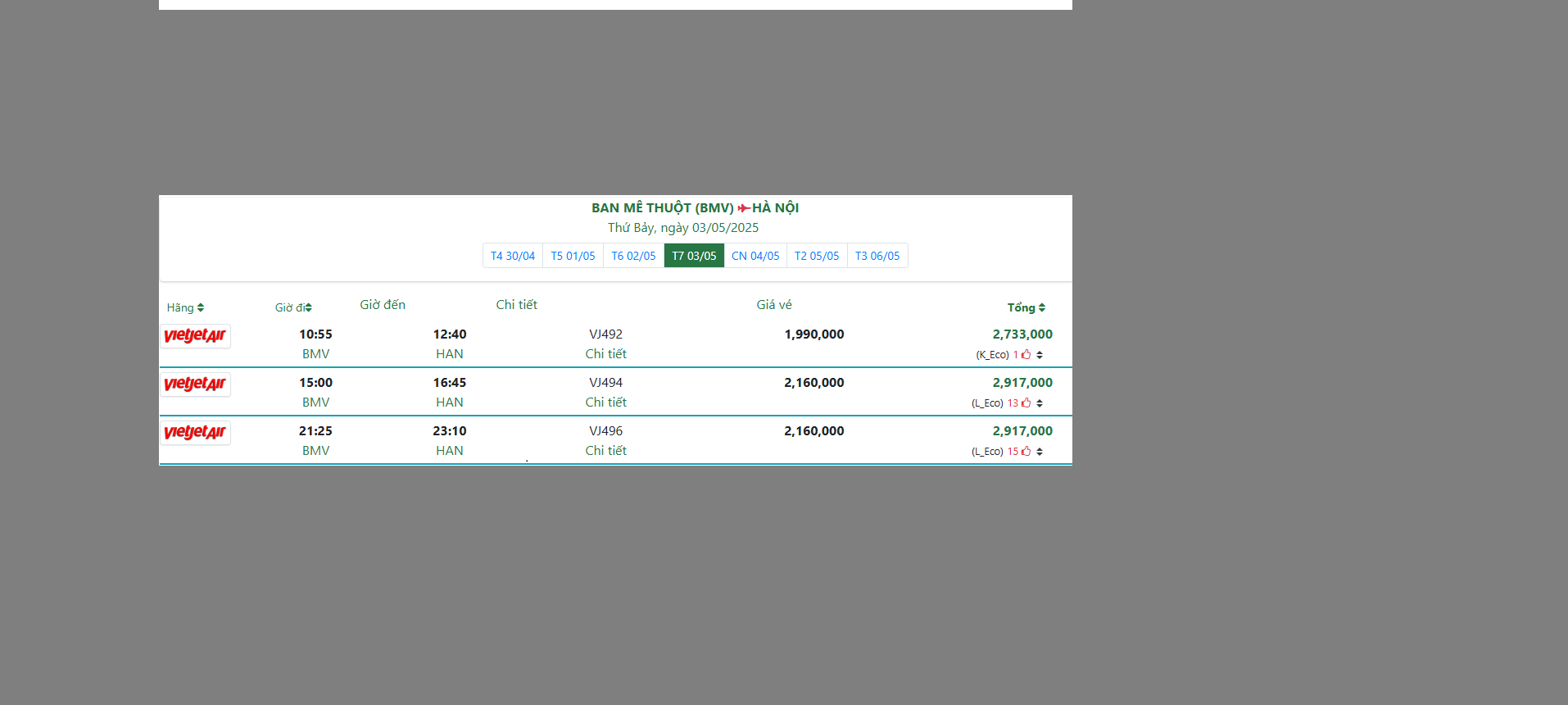Click the thumbs-up icon on the K_Eco fare

point(1026,355)
